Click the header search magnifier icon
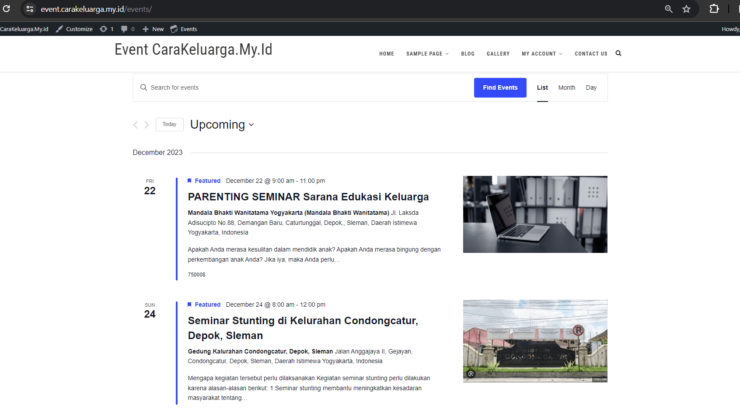Screen dimensions: 740x420 pyautogui.click(x=618, y=53)
